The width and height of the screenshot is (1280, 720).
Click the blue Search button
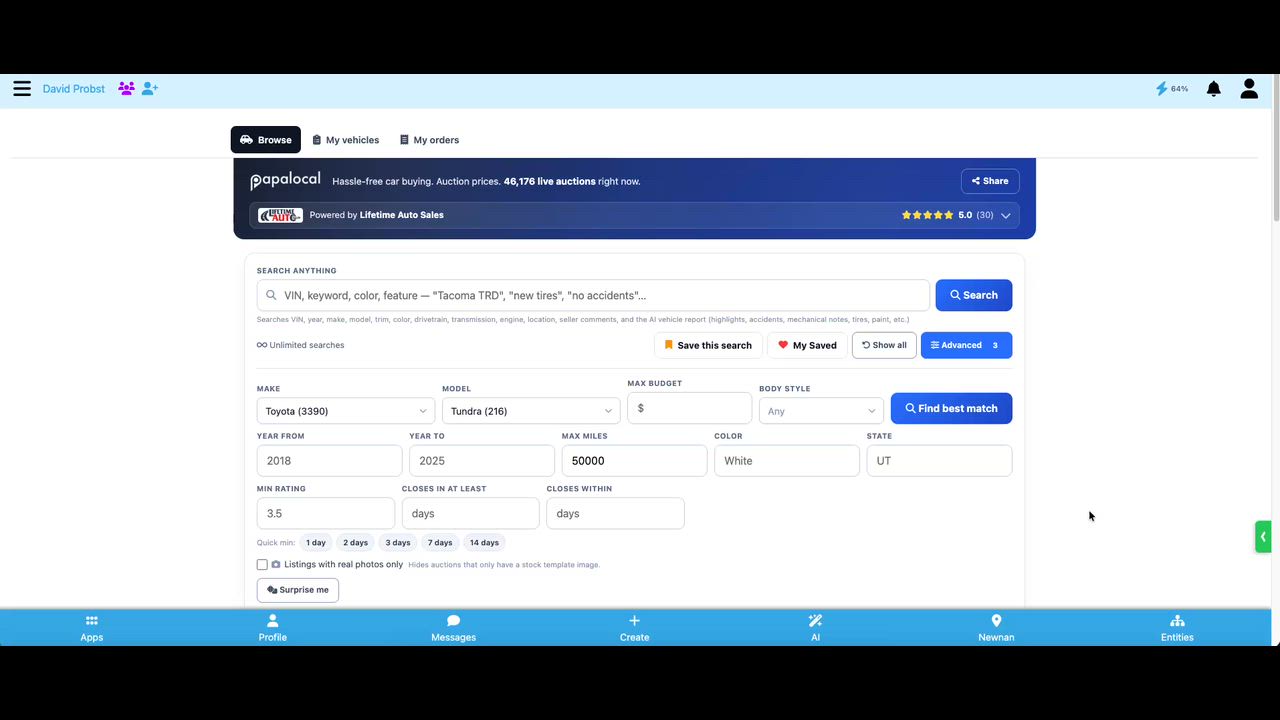tap(974, 295)
